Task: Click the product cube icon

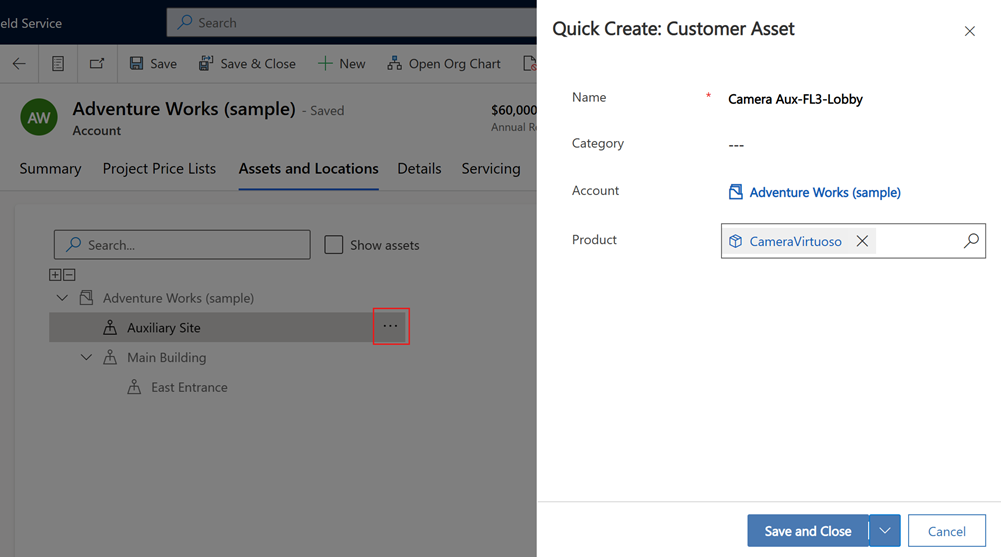Action: pos(735,241)
